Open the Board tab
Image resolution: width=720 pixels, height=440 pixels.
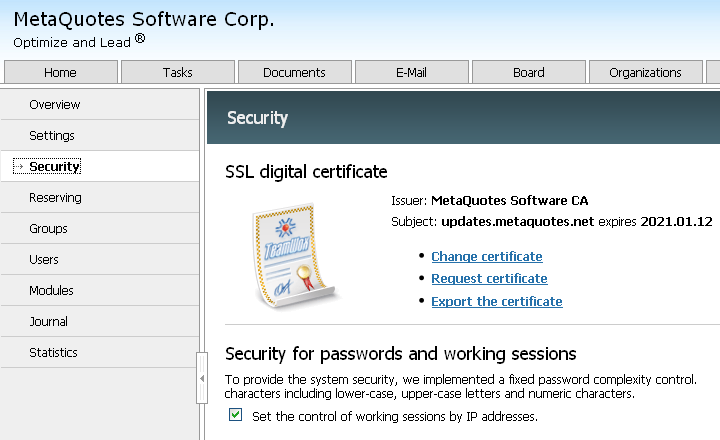tap(529, 72)
